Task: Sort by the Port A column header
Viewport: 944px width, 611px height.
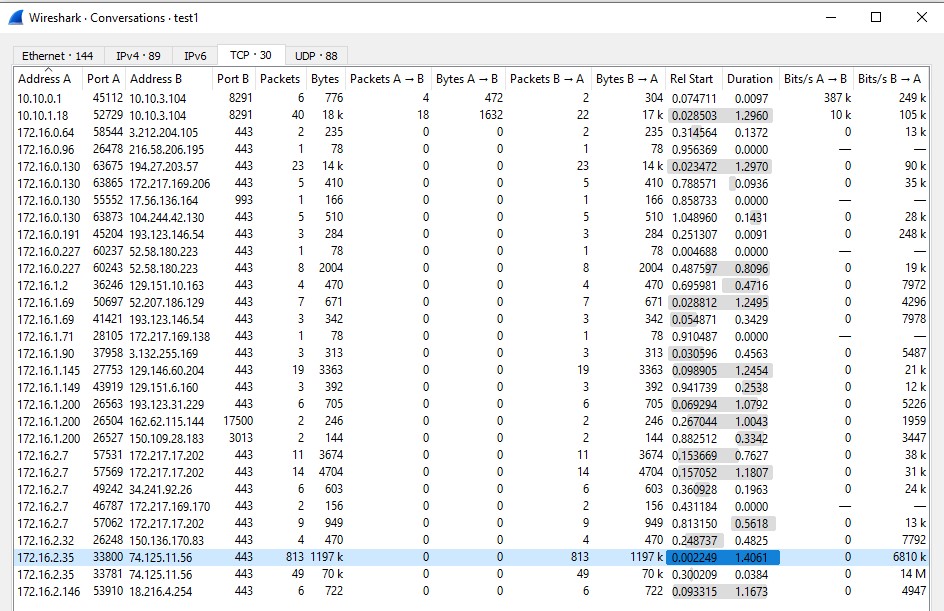Action: [x=104, y=79]
